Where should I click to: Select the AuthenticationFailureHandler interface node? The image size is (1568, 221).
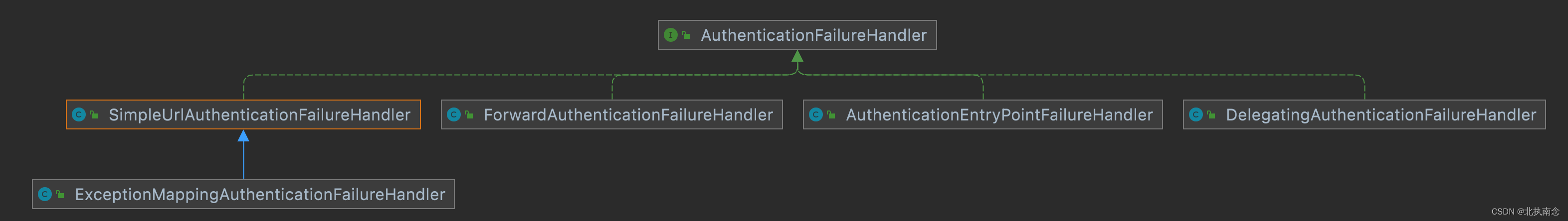(x=797, y=35)
